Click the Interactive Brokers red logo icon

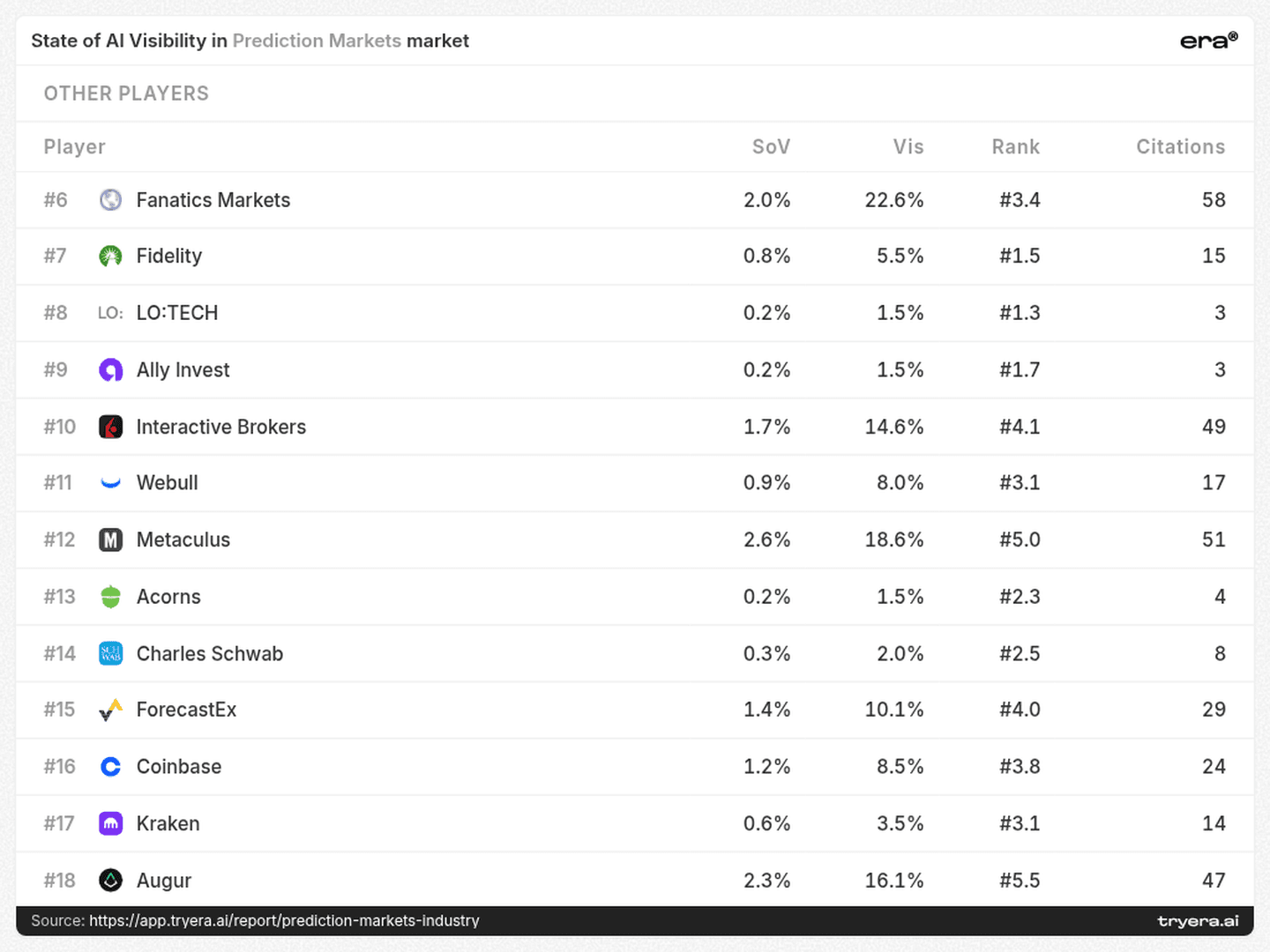(x=110, y=427)
